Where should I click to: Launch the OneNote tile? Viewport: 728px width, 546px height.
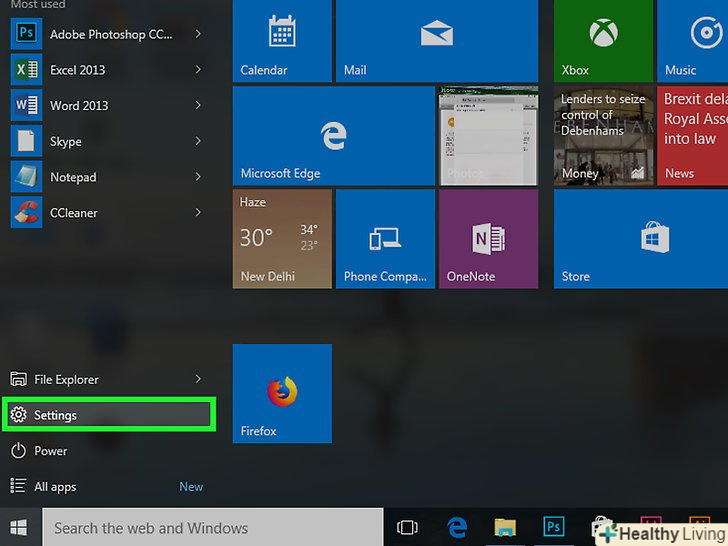pyautogui.click(x=488, y=239)
